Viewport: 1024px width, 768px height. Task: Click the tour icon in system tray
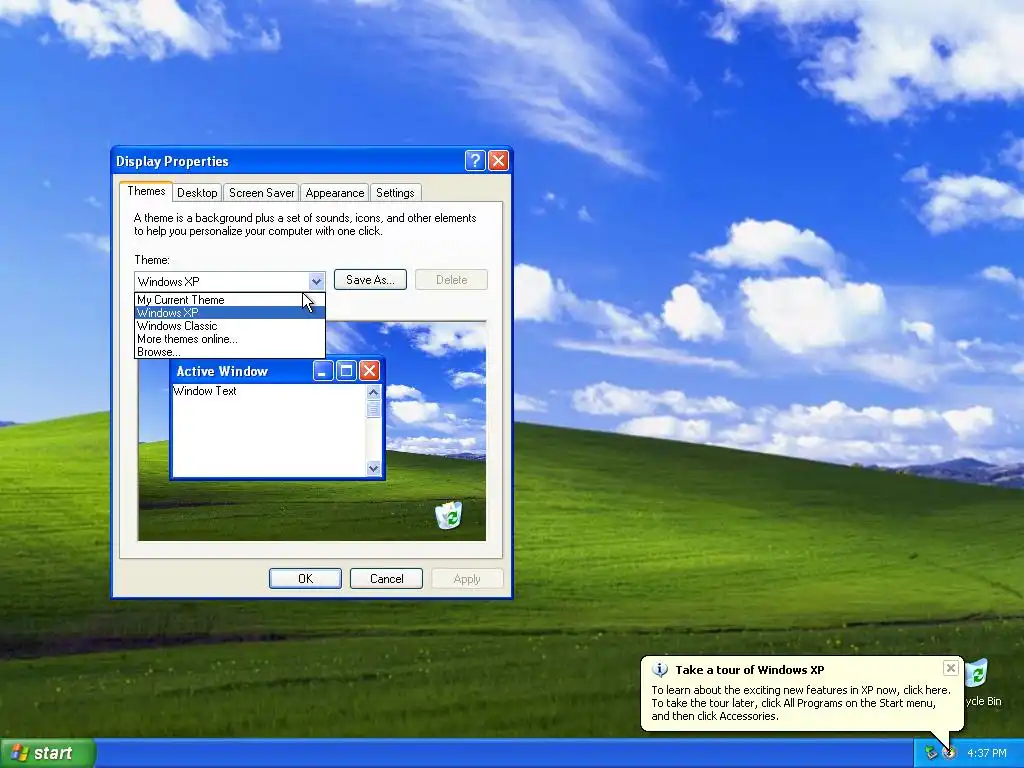[949, 753]
